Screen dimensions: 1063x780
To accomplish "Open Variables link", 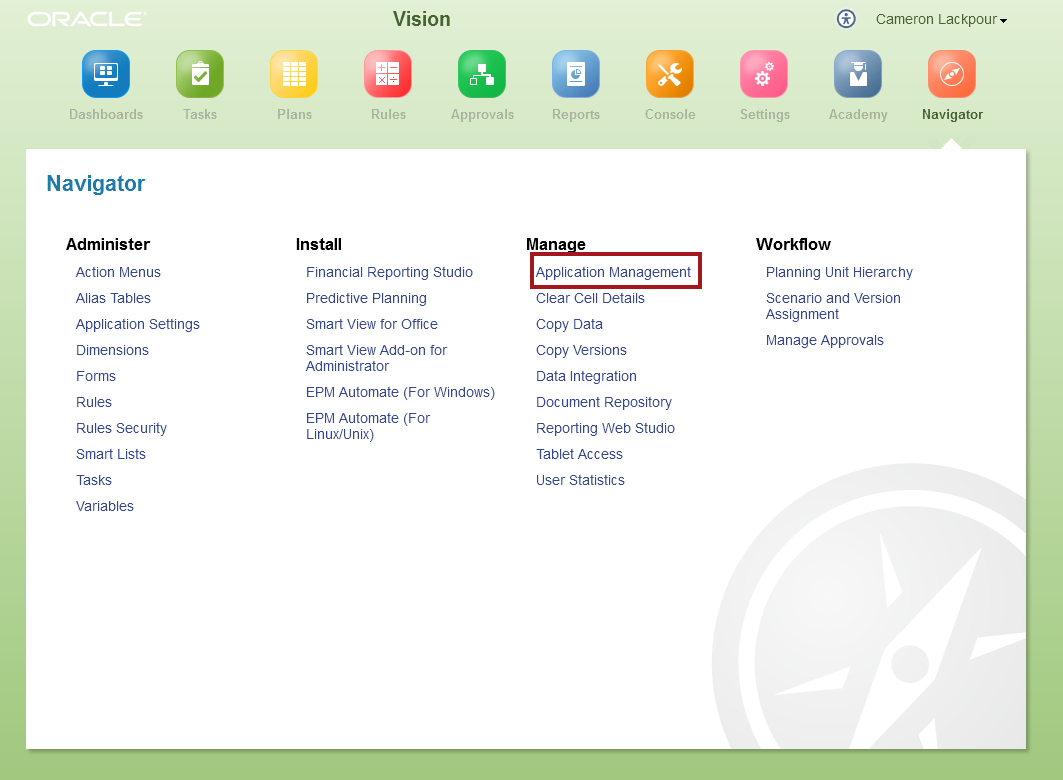I will pyautogui.click(x=104, y=506).
